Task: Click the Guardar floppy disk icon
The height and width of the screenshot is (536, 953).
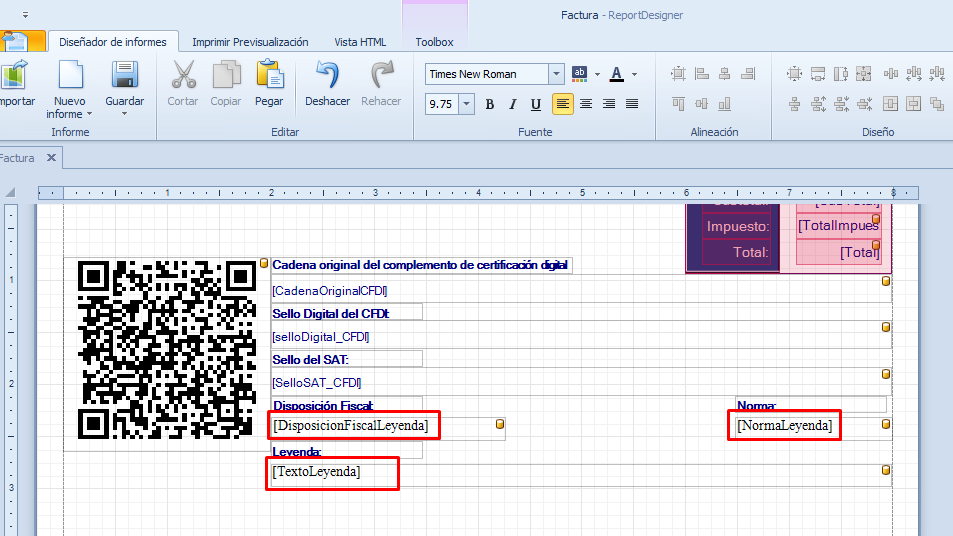Action: (x=124, y=75)
